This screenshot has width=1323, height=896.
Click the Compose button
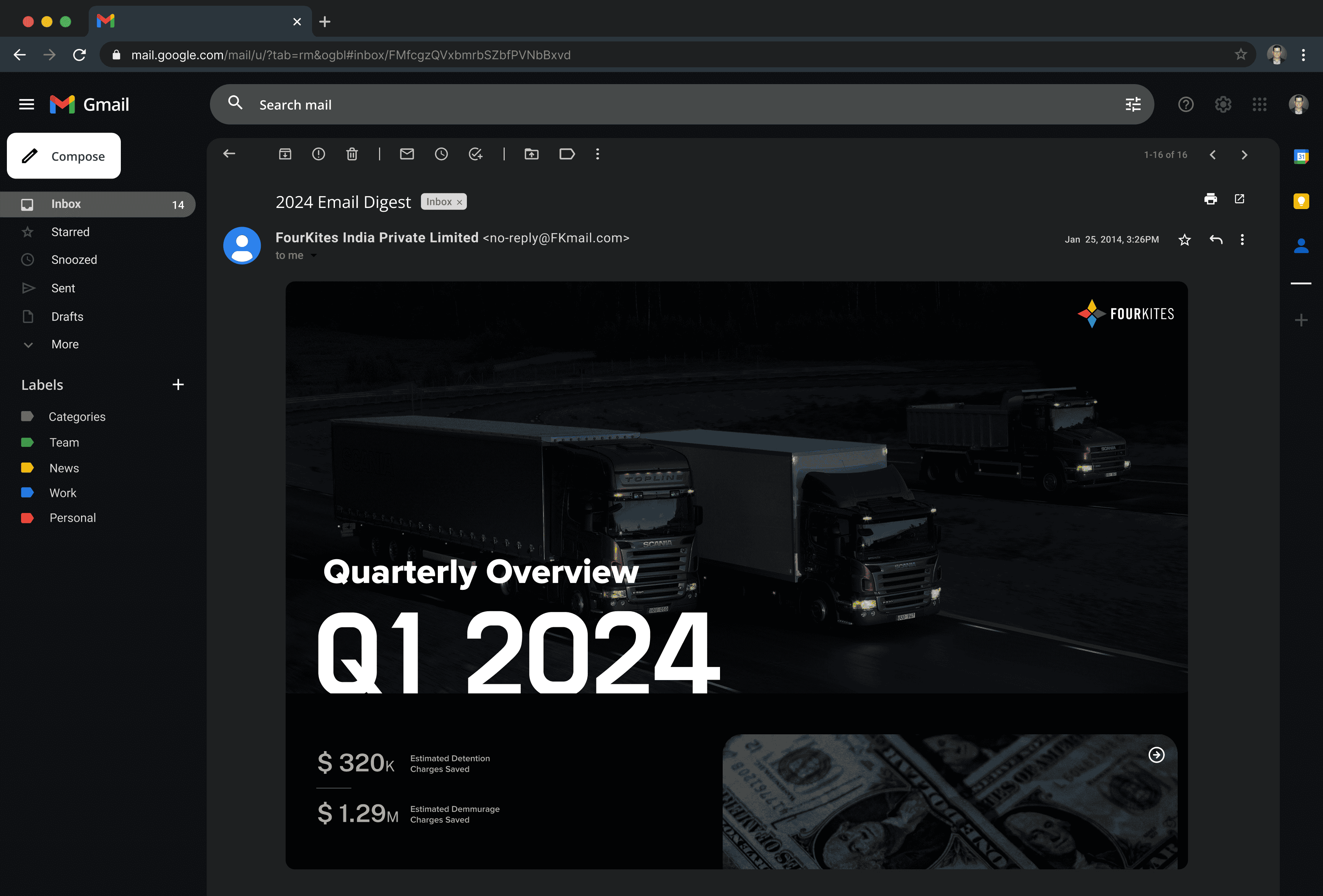click(64, 156)
